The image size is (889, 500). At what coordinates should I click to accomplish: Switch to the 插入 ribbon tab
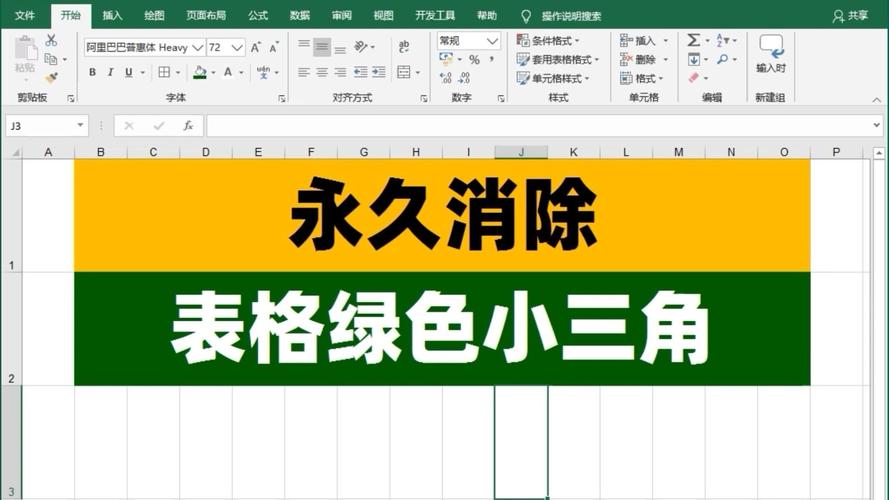(x=112, y=15)
